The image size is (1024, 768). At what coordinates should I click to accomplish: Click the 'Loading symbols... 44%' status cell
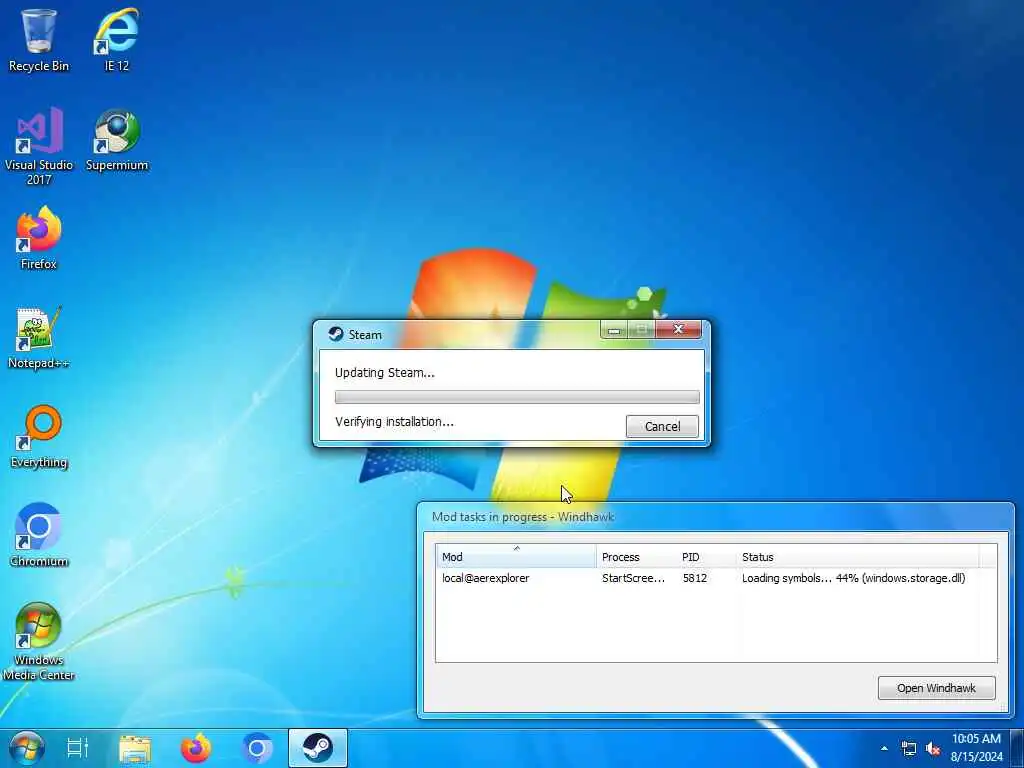pyautogui.click(x=853, y=578)
